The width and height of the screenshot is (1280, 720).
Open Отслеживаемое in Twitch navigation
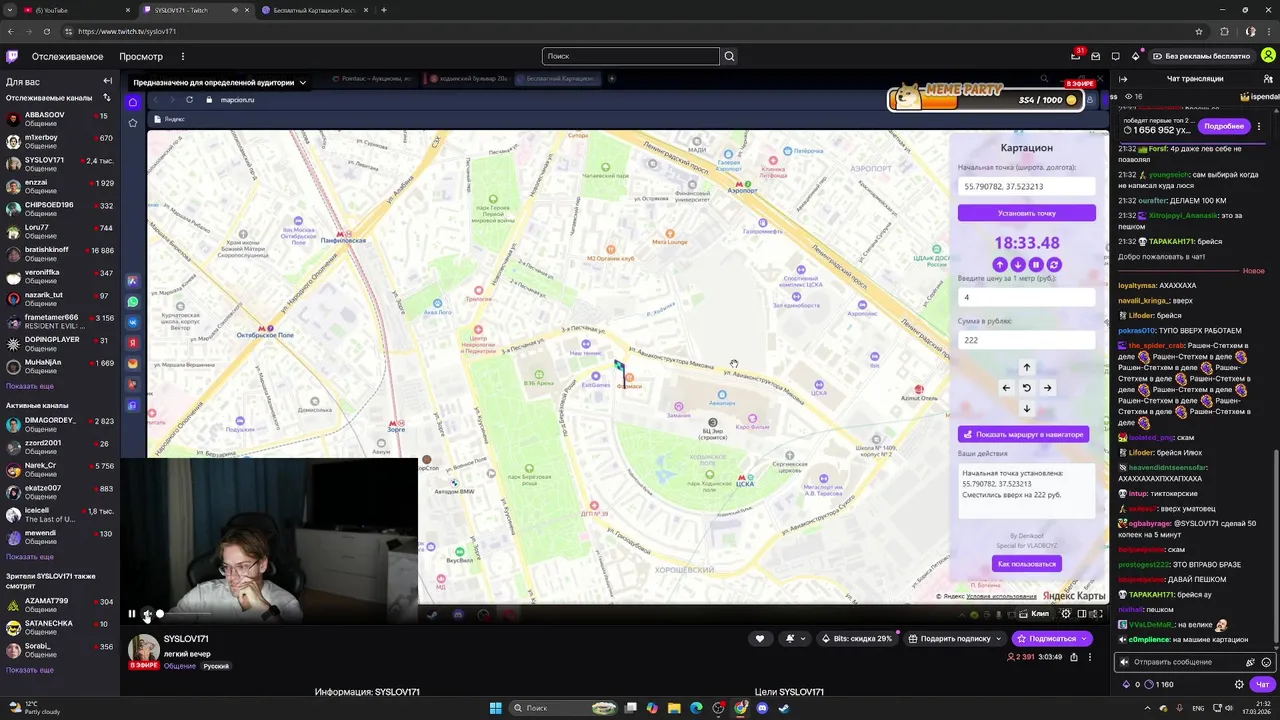coord(67,56)
